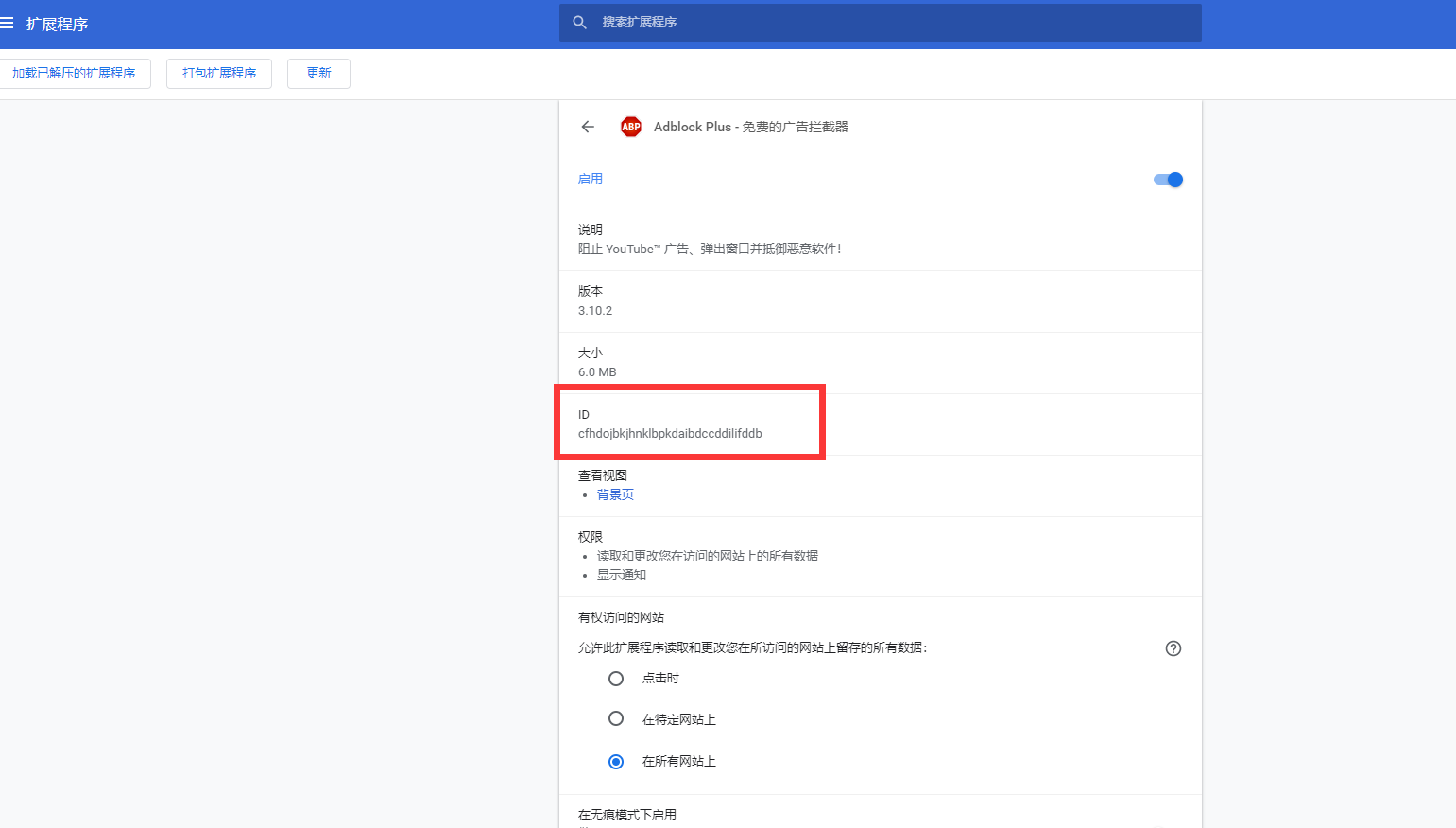This screenshot has height=828, width=1456.
Task: Click the 在无痕模式下启用 label
Action: 627,815
